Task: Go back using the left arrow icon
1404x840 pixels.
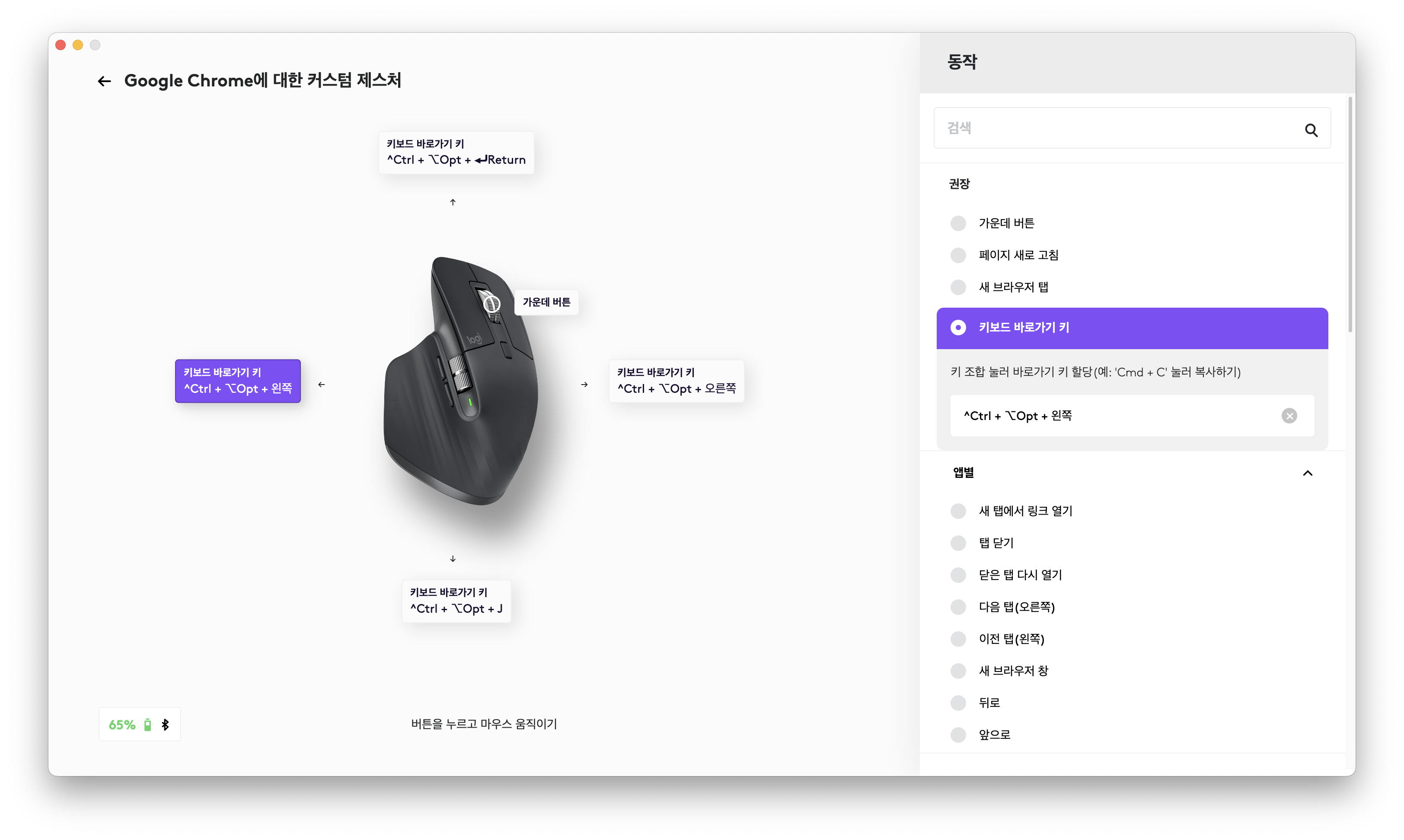Action: pos(104,81)
